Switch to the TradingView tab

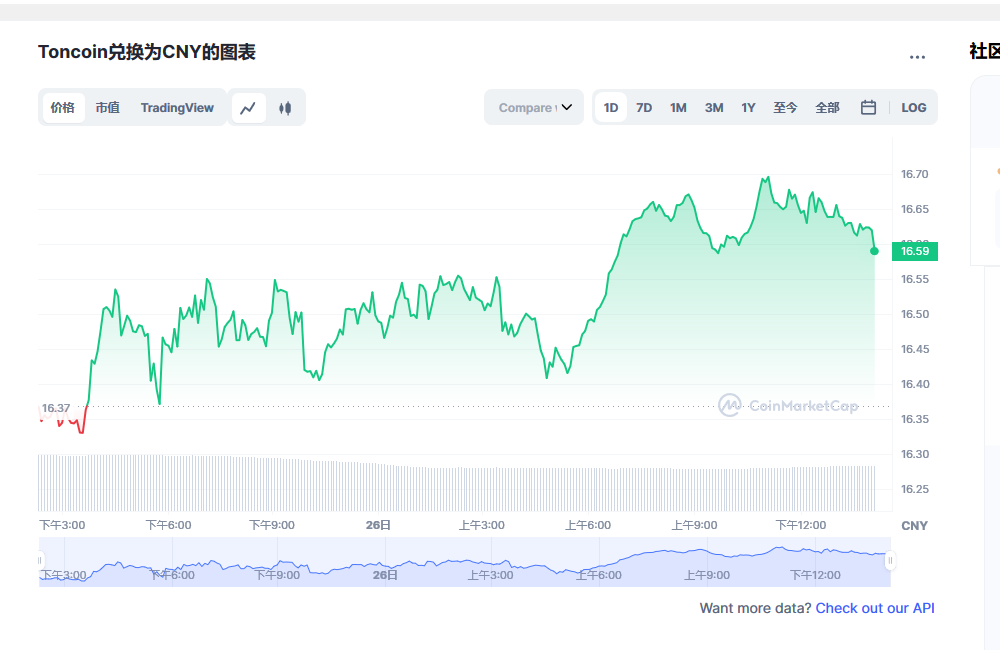coord(177,108)
